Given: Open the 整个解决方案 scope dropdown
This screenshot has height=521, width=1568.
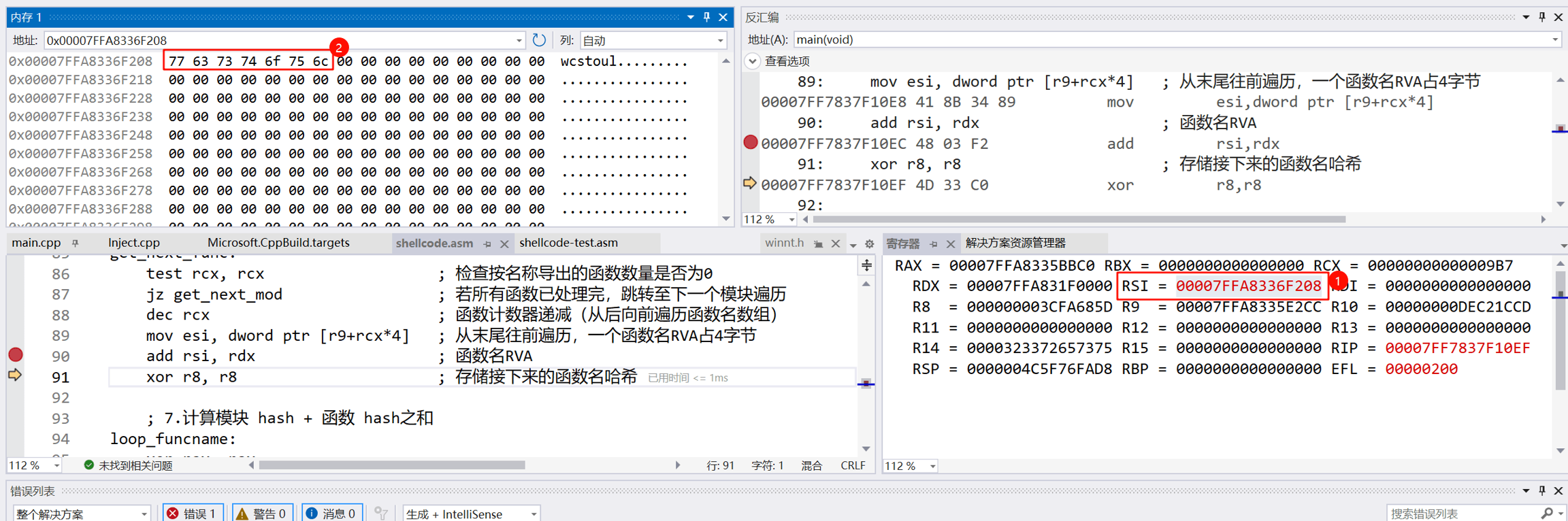Looking at the screenshot, I should (x=82, y=514).
